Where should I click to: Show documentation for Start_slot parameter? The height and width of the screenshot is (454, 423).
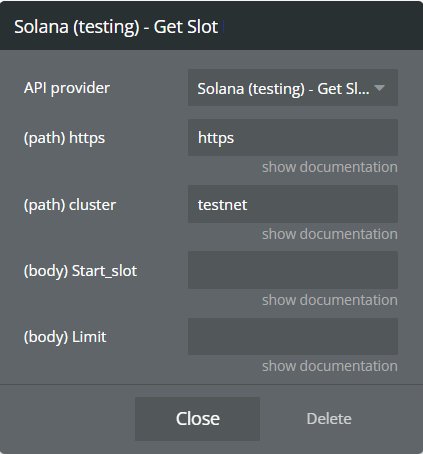pyautogui.click(x=330, y=300)
